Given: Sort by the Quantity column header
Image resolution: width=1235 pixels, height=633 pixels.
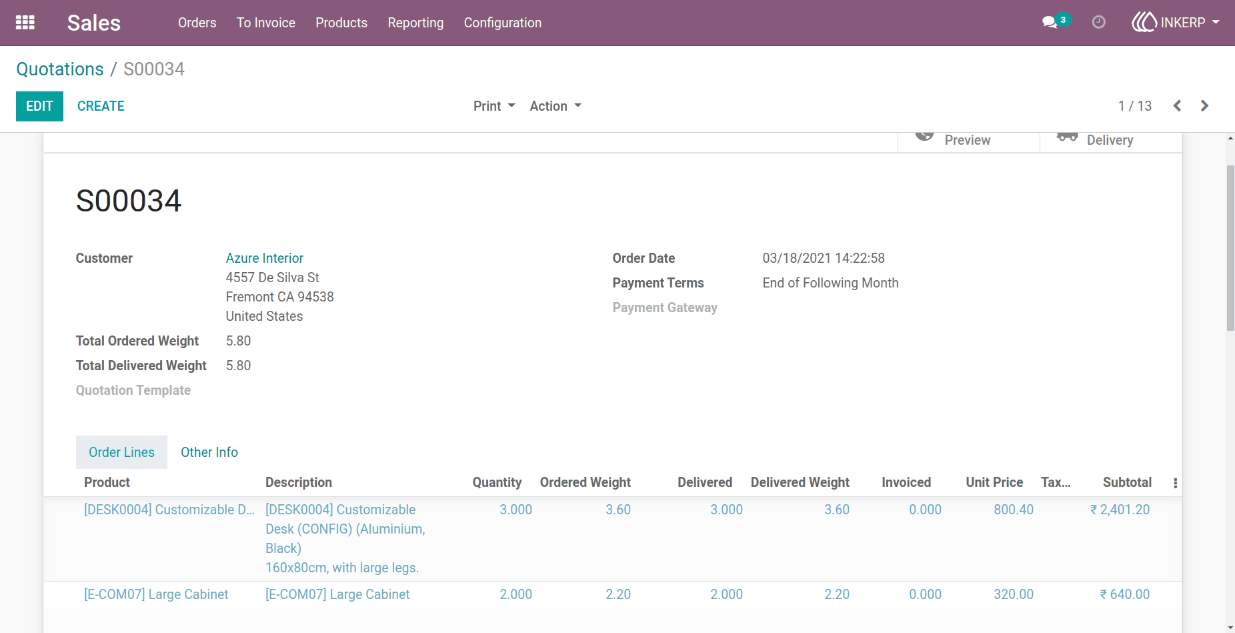Looking at the screenshot, I should pyautogui.click(x=497, y=482).
